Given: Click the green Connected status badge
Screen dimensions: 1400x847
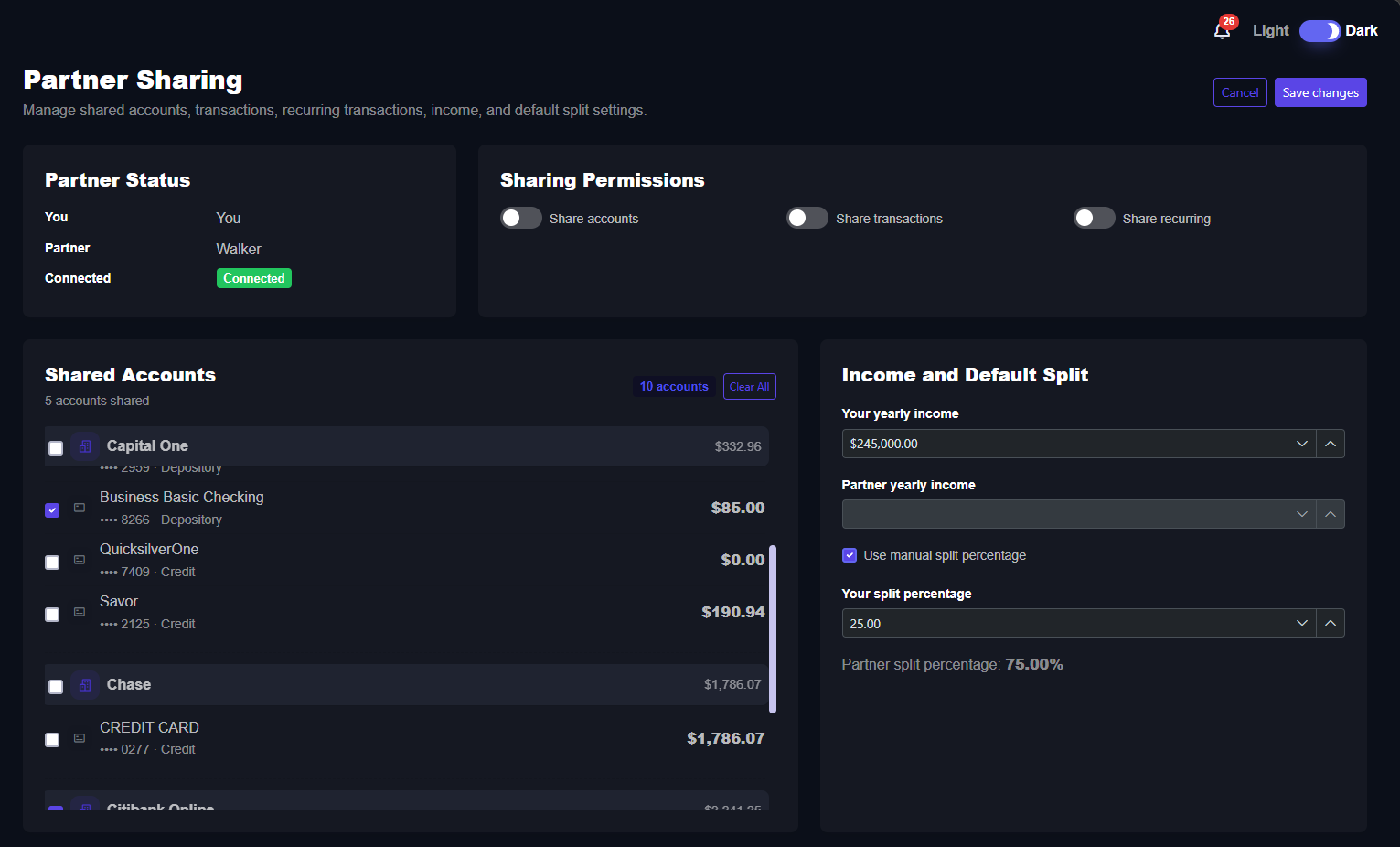Looking at the screenshot, I should click(254, 278).
